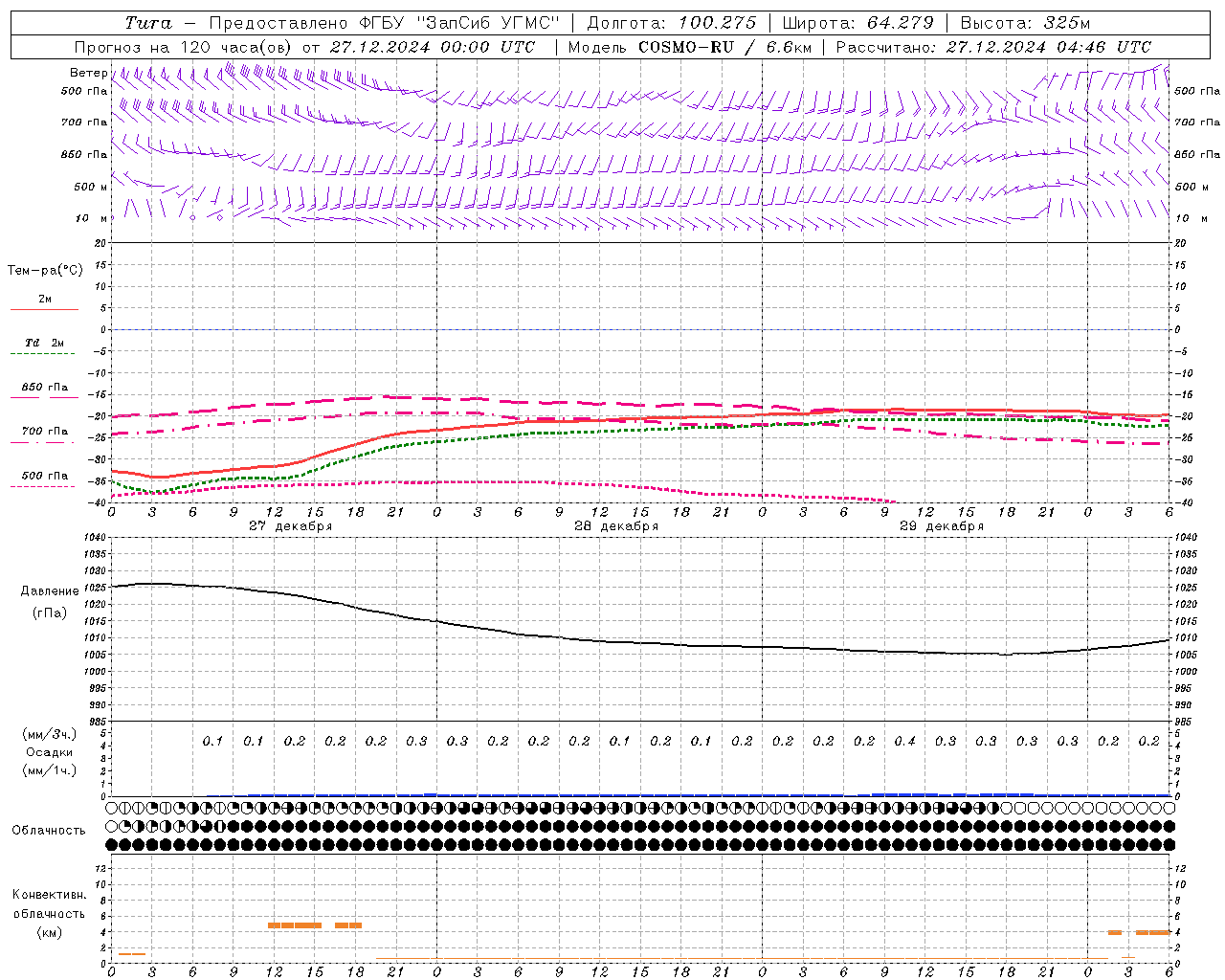Click the Тем-ра(°C) panel label
The image size is (1225, 980).
45,271
